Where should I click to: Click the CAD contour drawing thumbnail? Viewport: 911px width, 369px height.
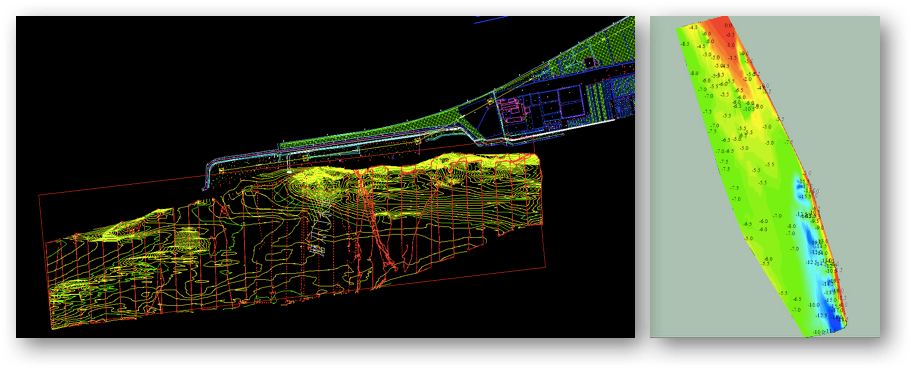[325, 177]
